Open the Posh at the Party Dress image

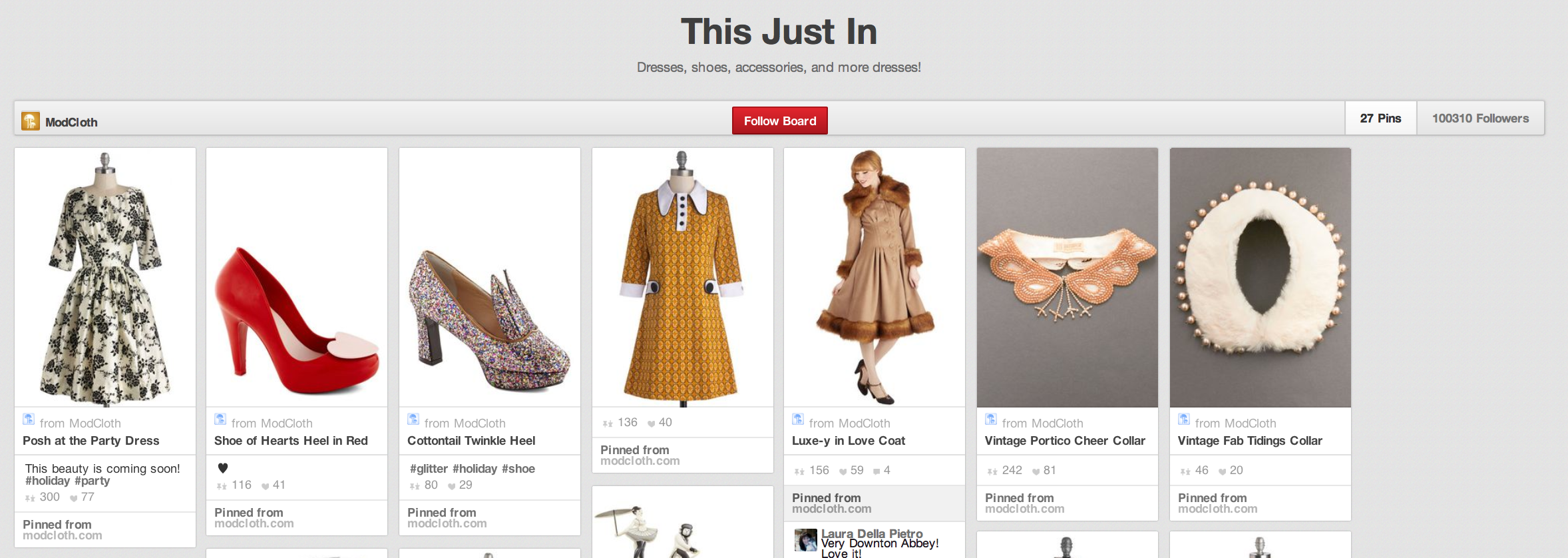105,277
